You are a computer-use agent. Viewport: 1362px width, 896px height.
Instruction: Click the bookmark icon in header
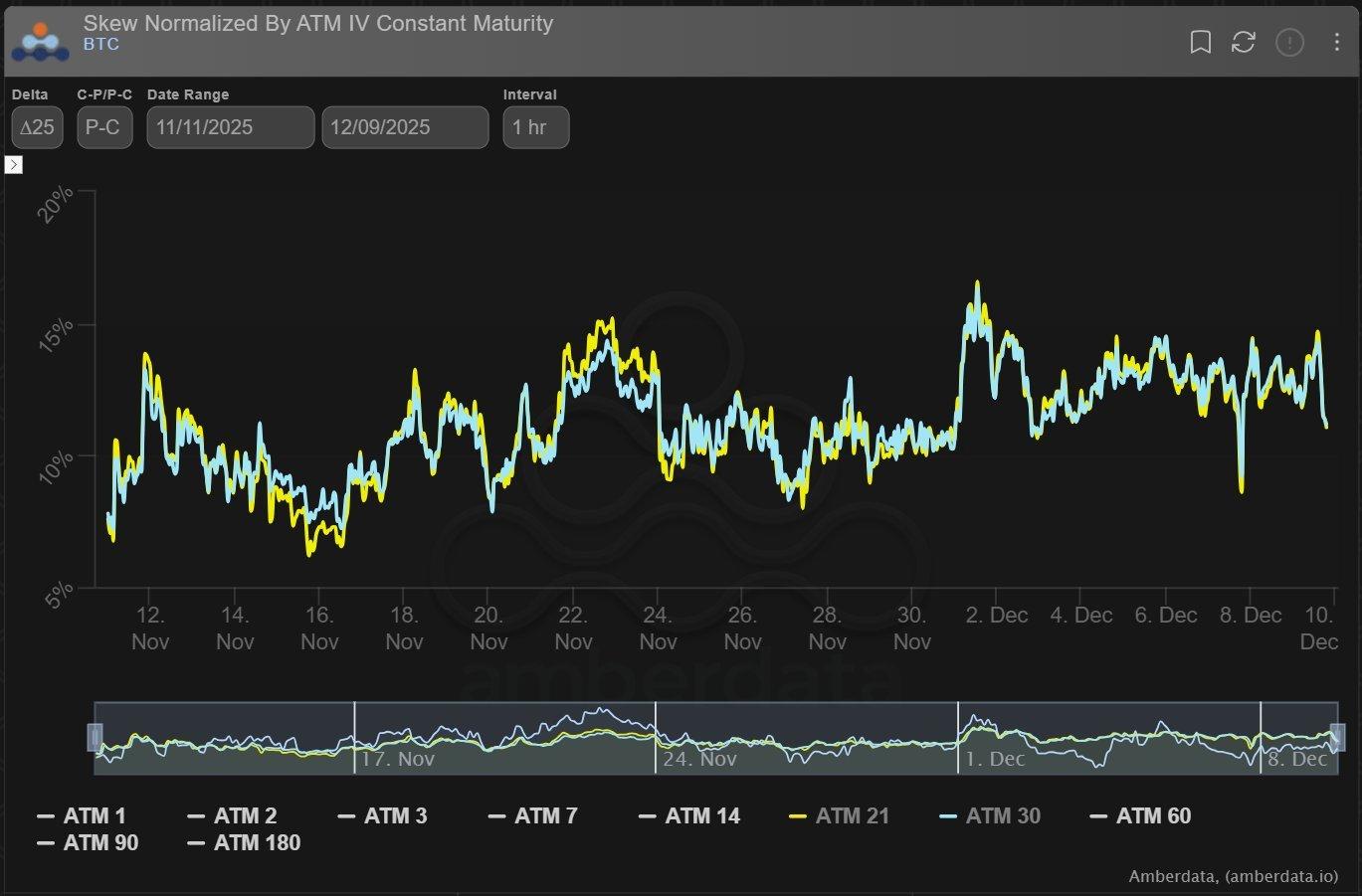pos(1200,42)
